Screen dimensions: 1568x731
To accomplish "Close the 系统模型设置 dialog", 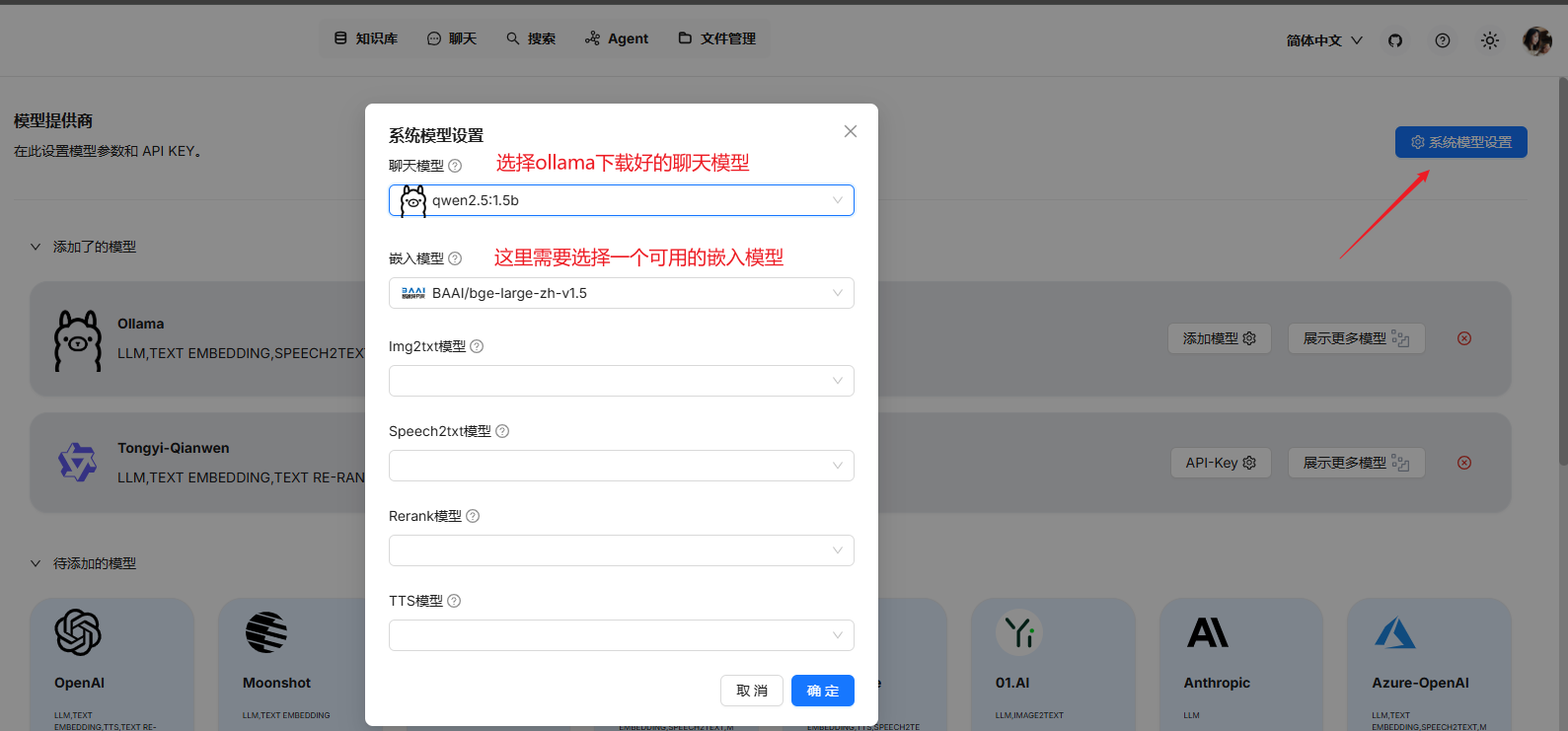I will coord(851,131).
